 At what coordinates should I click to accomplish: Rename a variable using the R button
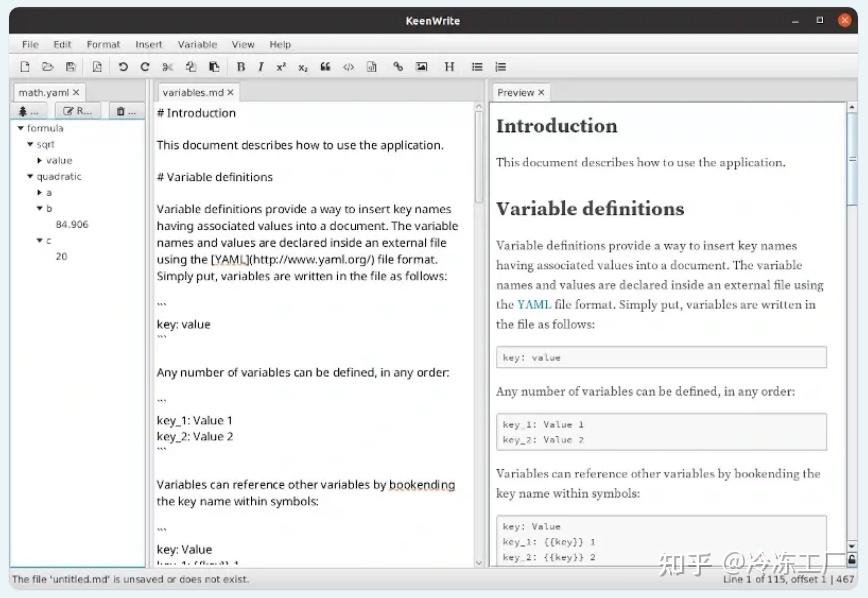76,111
